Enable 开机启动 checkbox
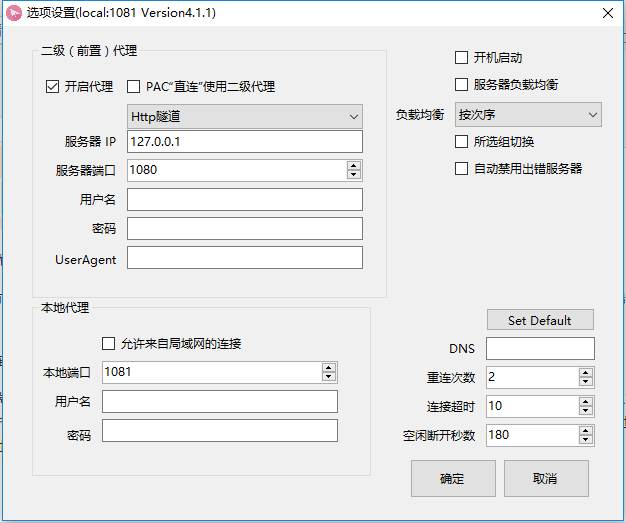This screenshot has width=626, height=523. (x=462, y=58)
